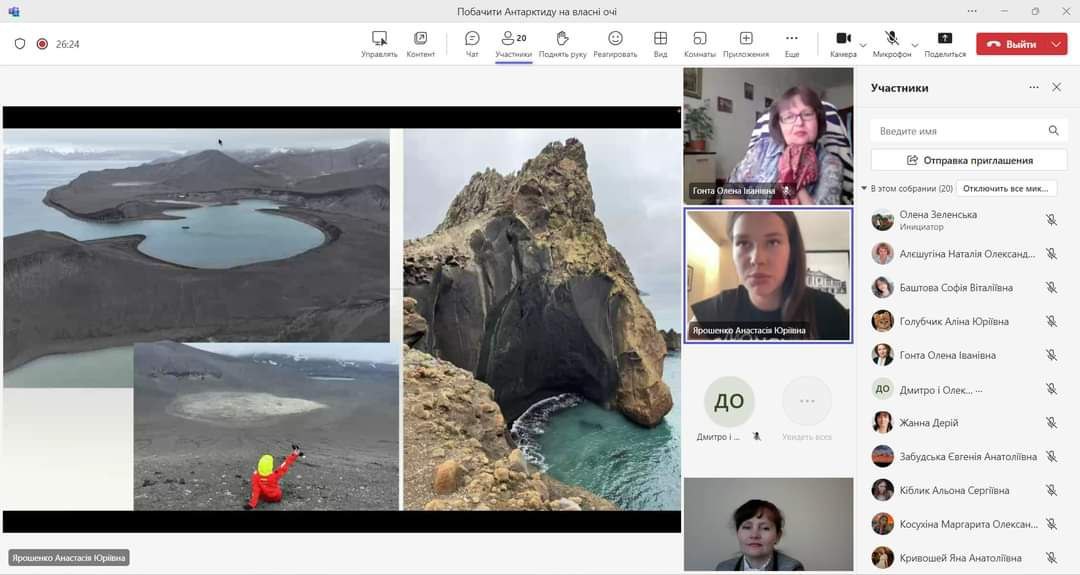Open the React (Реагировать) emoji menu
Image resolution: width=1080 pixels, height=575 pixels.
coord(615,38)
